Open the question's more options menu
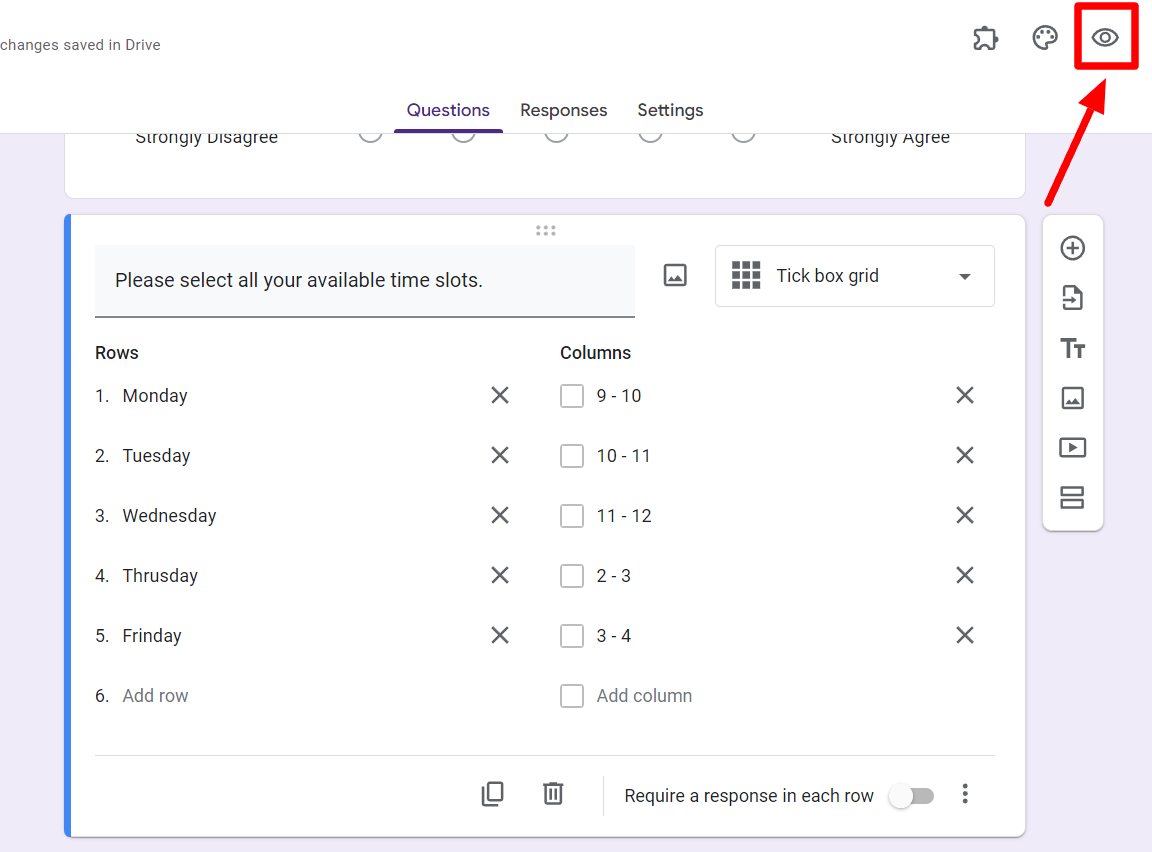The height and width of the screenshot is (852, 1152). 965,794
